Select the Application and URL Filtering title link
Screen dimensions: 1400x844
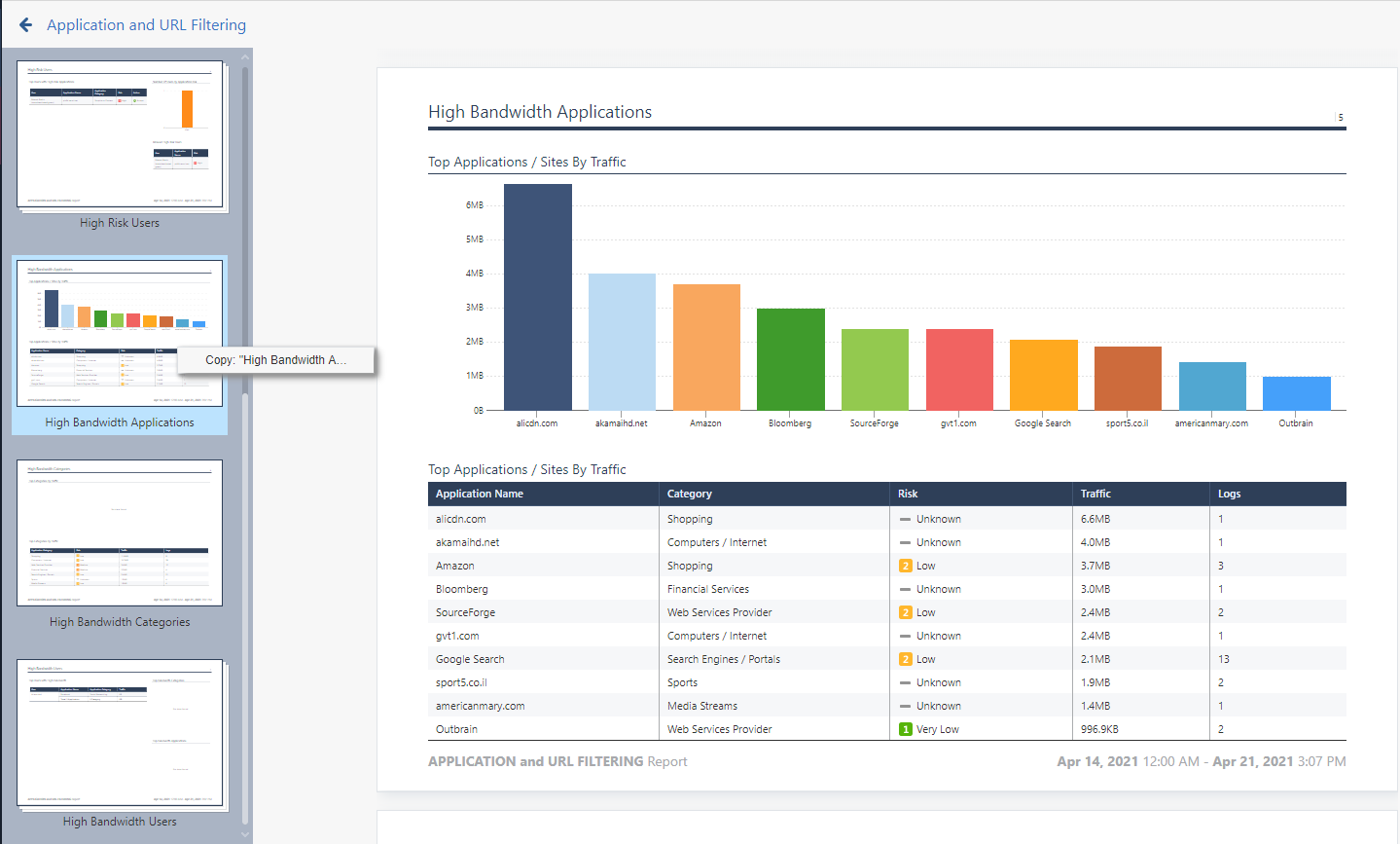tap(146, 25)
